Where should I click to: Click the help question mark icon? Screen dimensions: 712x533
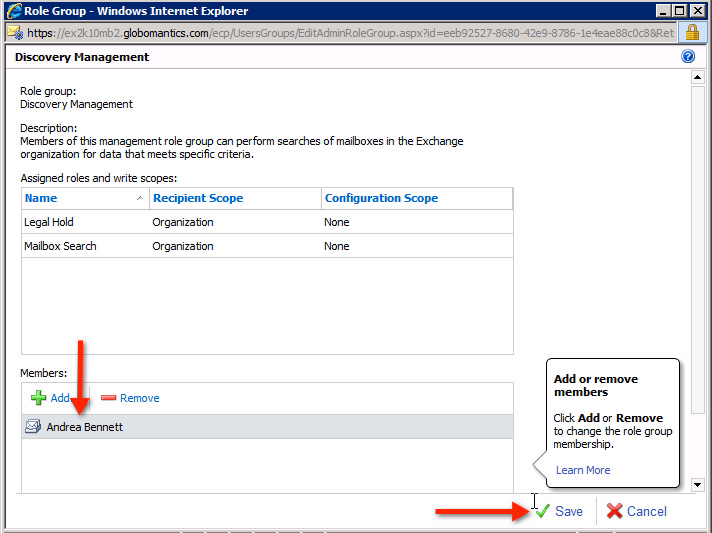pyautogui.click(x=688, y=57)
